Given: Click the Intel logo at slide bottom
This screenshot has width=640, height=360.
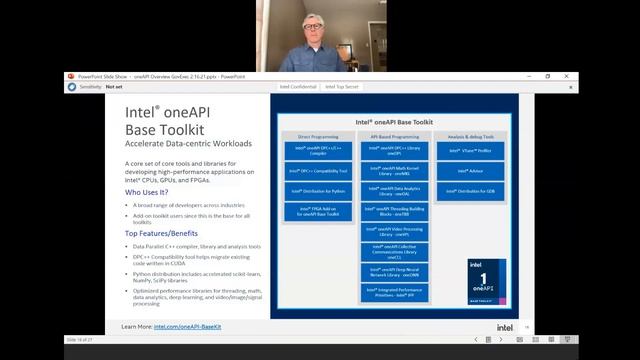Looking at the screenshot, I should pos(504,327).
